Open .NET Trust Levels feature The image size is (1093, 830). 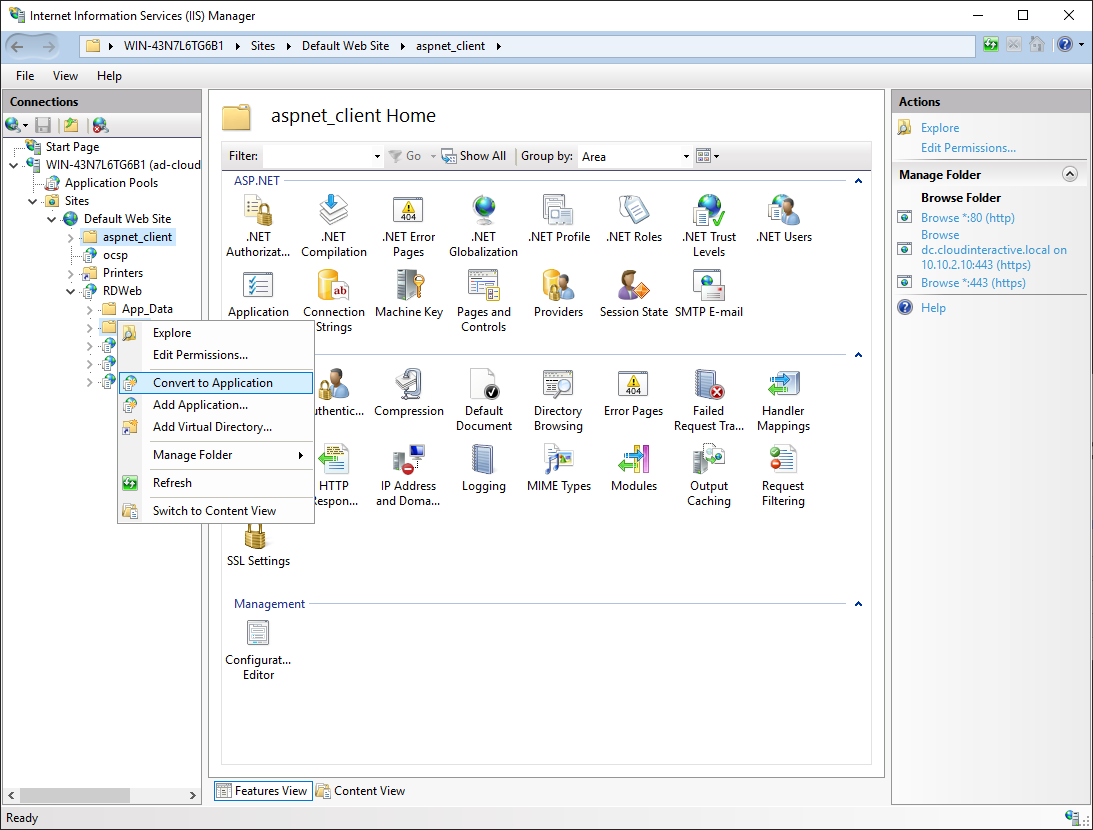click(709, 226)
